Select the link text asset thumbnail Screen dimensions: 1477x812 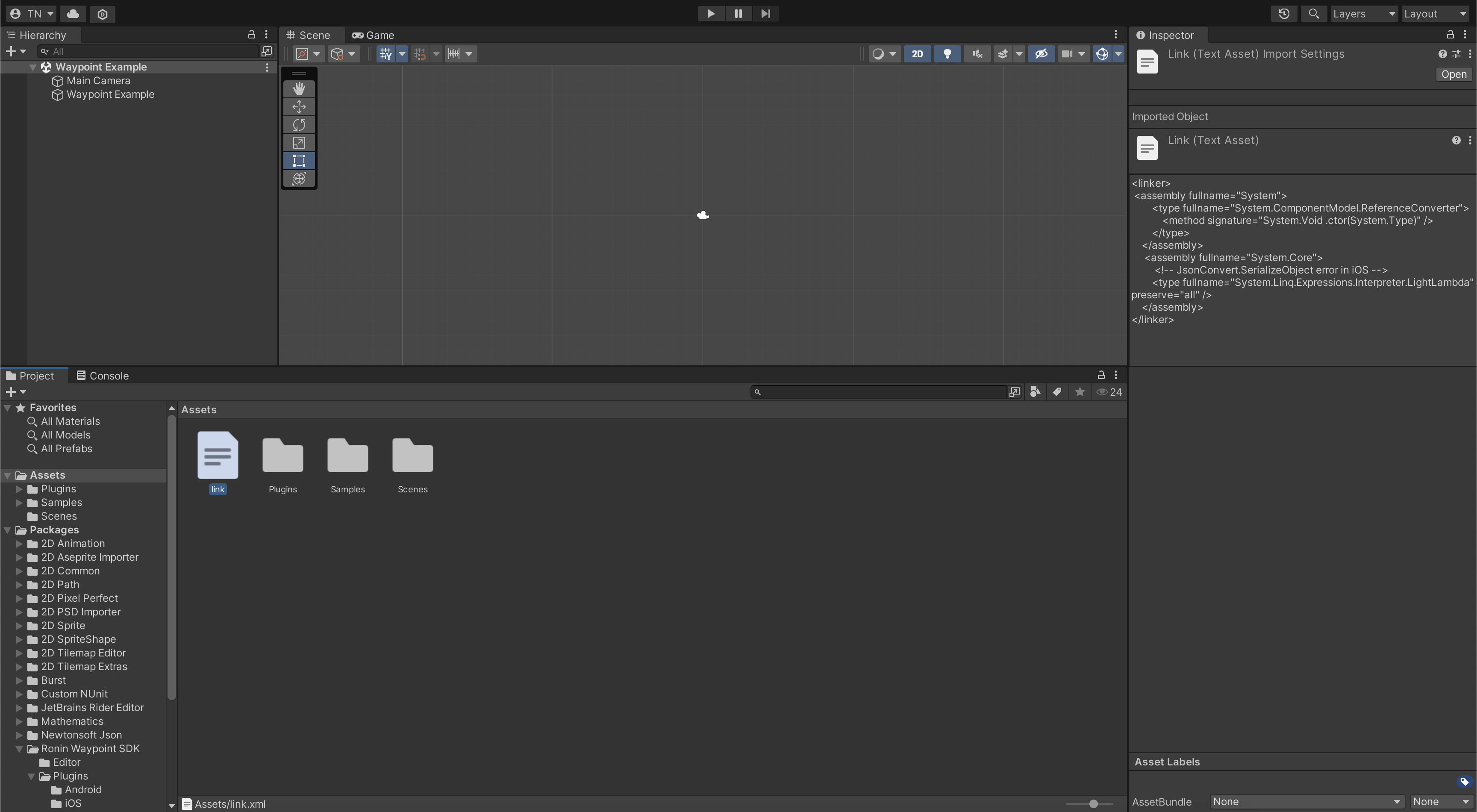pos(218,455)
